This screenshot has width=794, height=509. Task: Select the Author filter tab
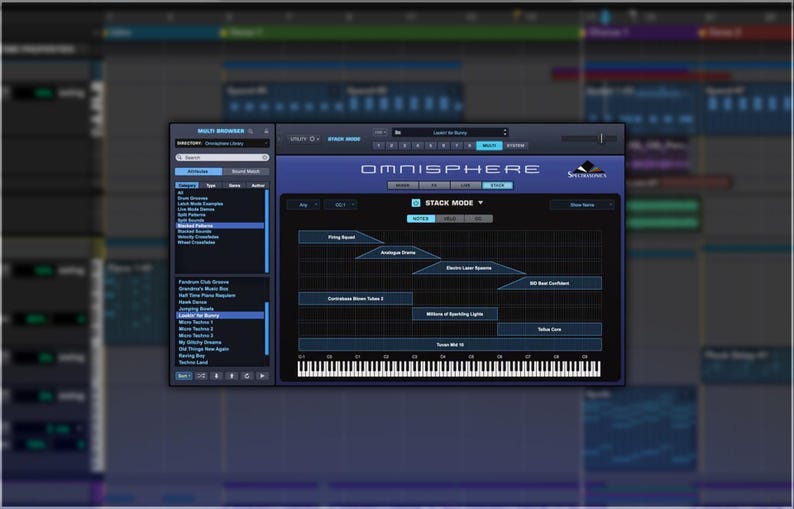[258, 185]
